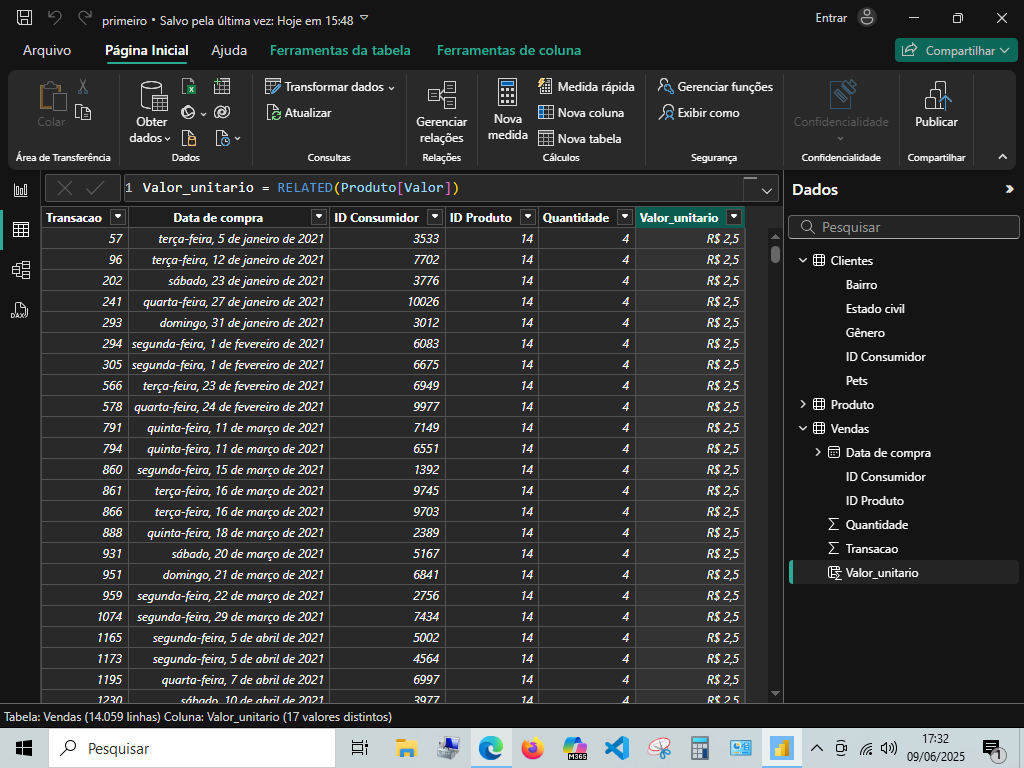Click Gerenciar relações icon
Viewport: 1024px width, 768px height.
pyautogui.click(x=442, y=95)
